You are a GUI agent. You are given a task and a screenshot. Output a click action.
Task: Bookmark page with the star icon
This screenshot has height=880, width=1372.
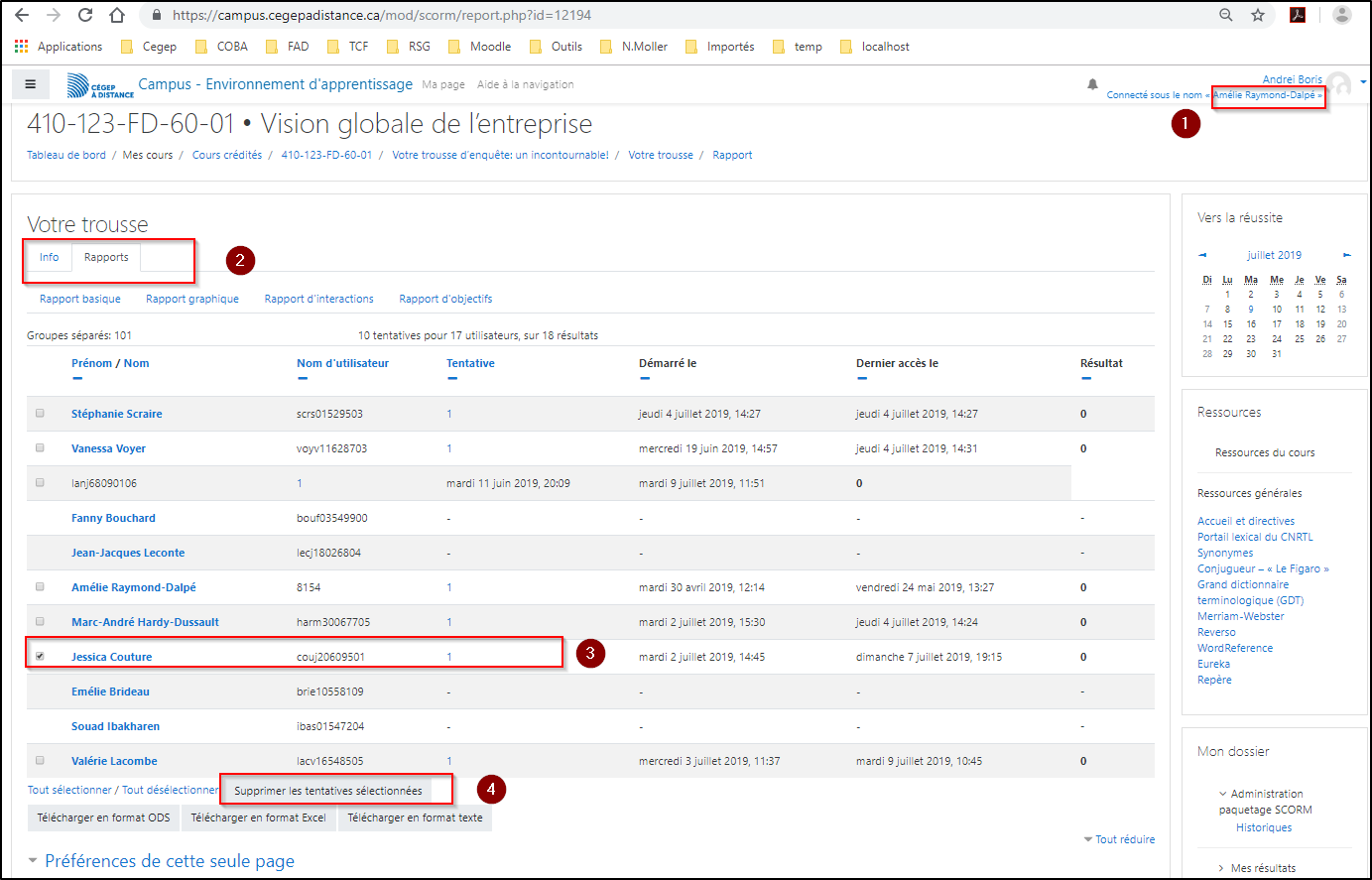click(x=1258, y=15)
